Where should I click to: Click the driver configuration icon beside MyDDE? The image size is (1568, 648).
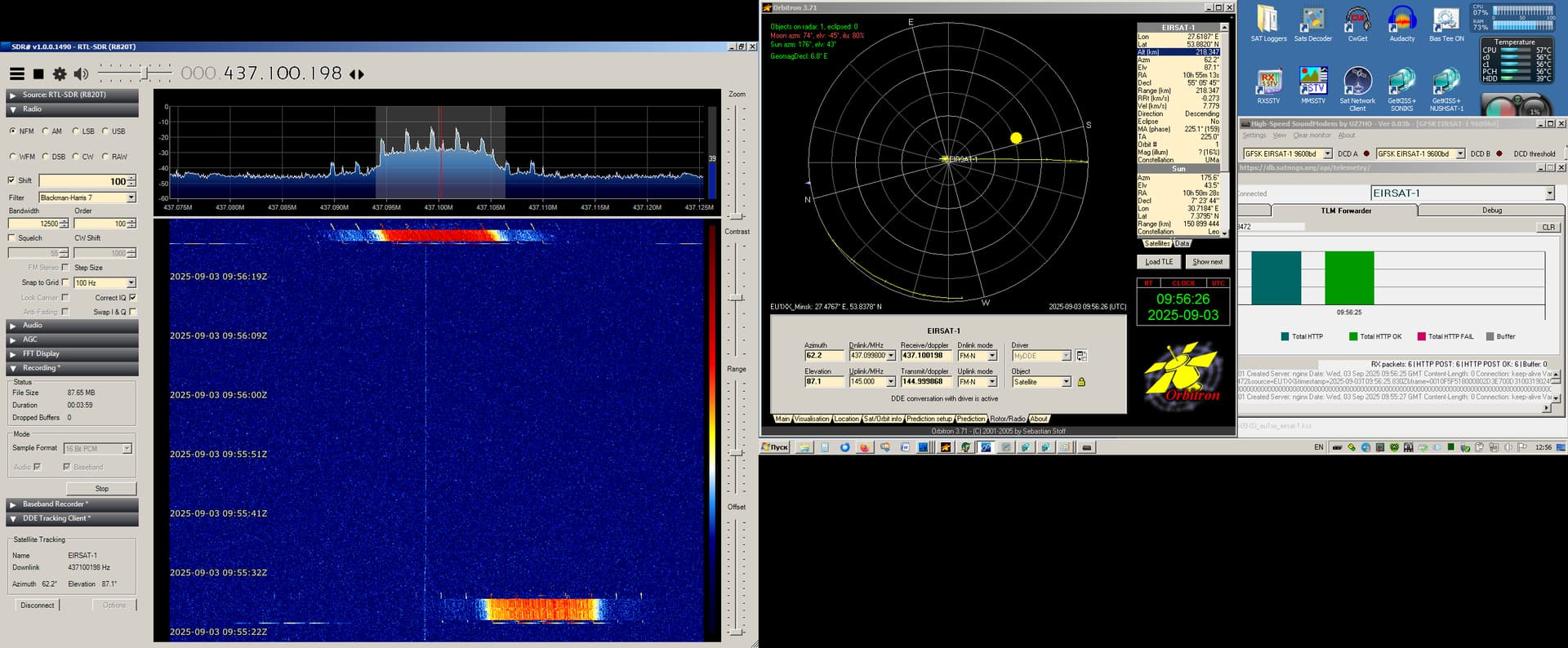coord(1081,356)
